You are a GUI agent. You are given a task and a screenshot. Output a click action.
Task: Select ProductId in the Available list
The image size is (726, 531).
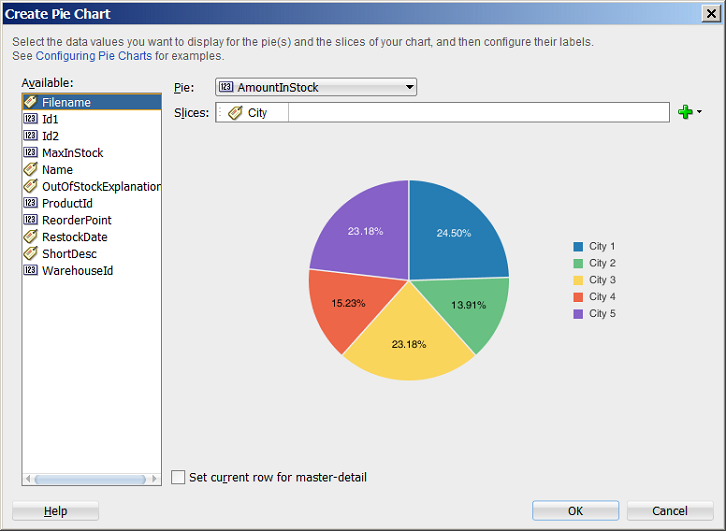point(92,203)
